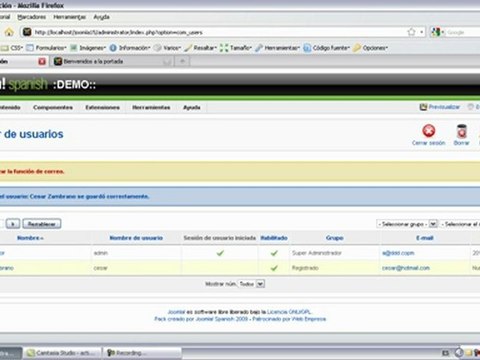Open Firefox Ayuda menu
This screenshot has width=480, height=360.
tap(101, 17)
